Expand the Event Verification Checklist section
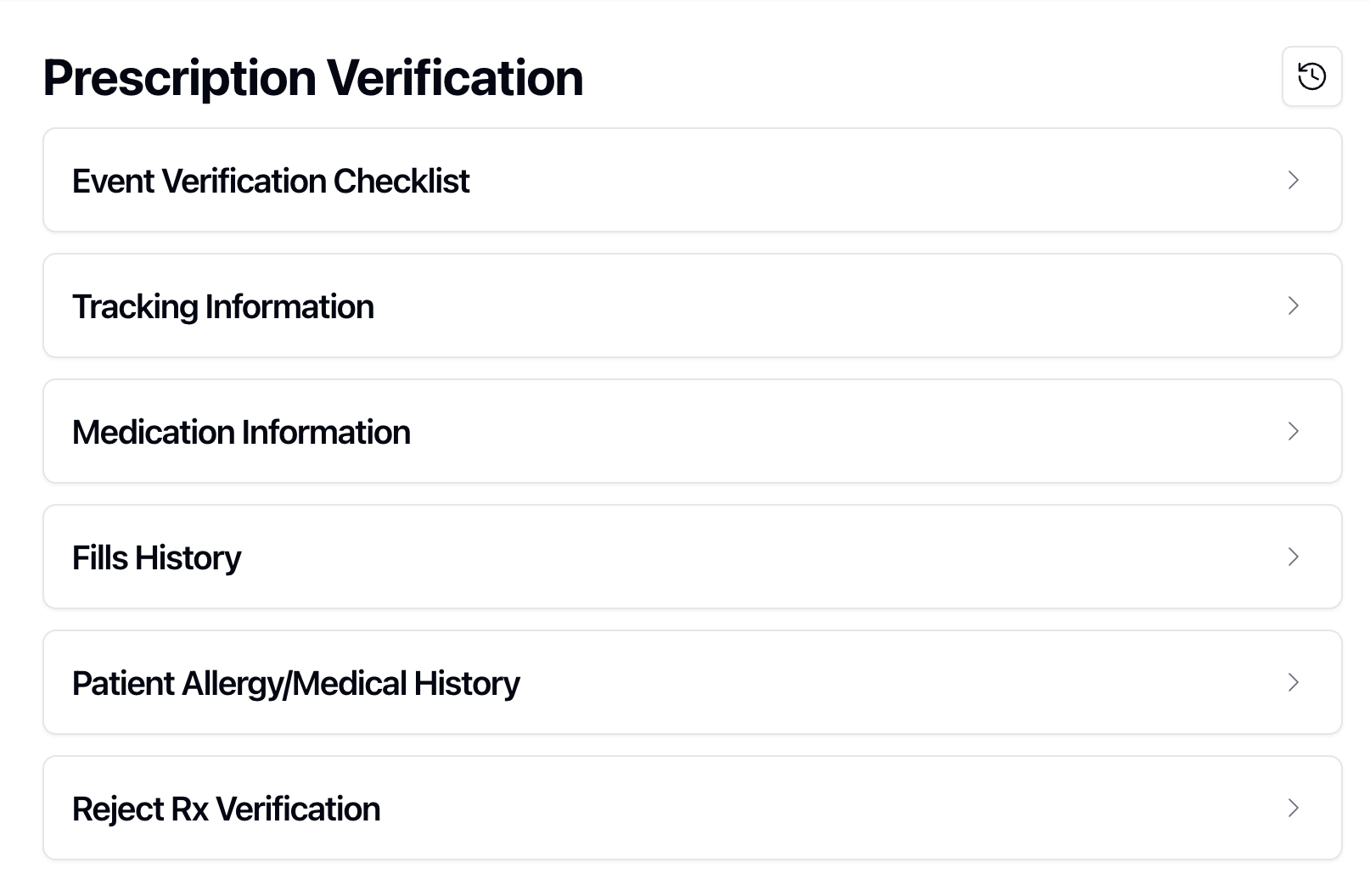Image resolution: width=1370 pixels, height=896 pixels. 692,180
